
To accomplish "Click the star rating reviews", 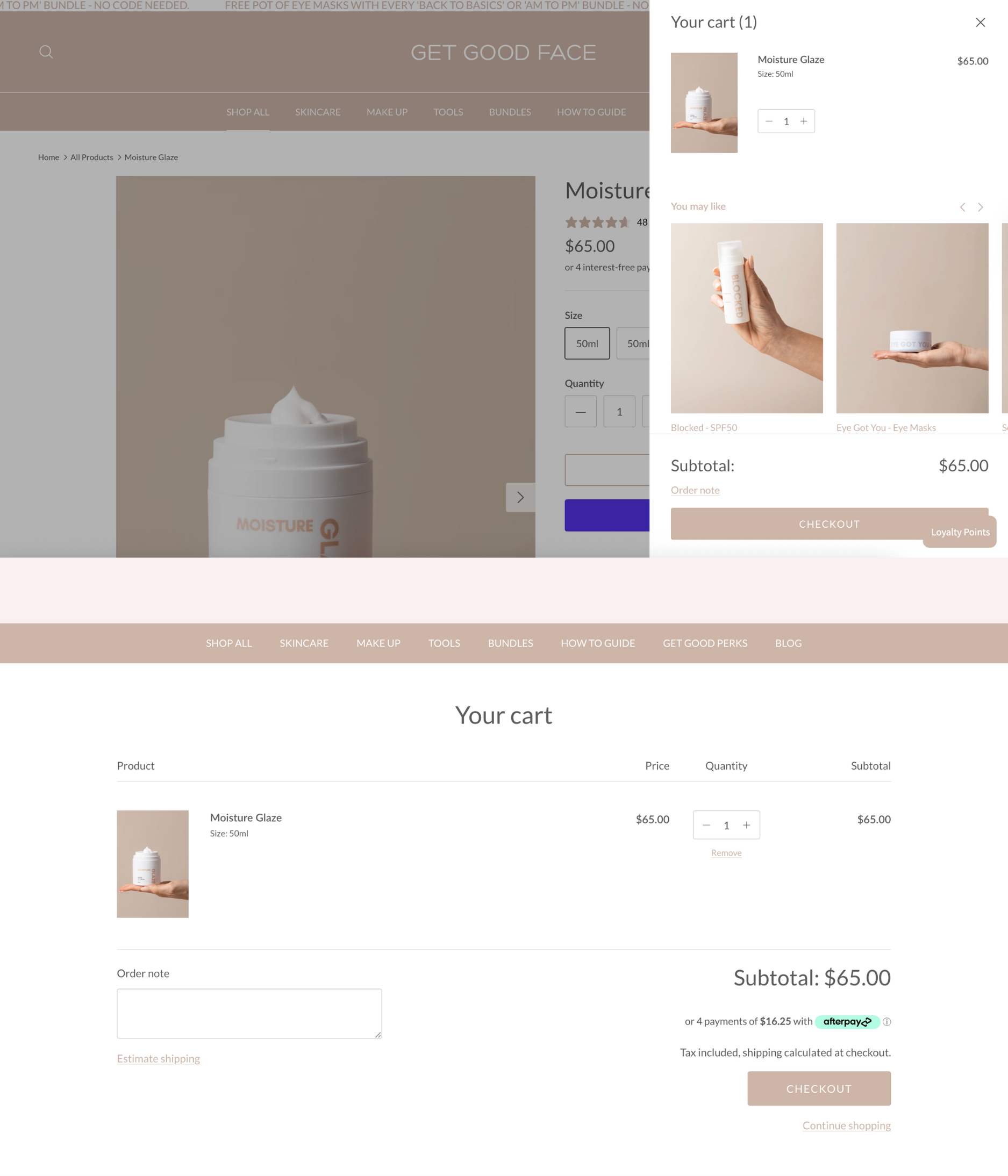I will point(598,223).
